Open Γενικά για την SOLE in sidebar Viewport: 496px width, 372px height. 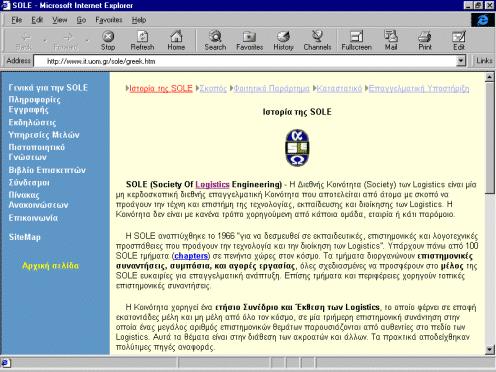[48, 88]
